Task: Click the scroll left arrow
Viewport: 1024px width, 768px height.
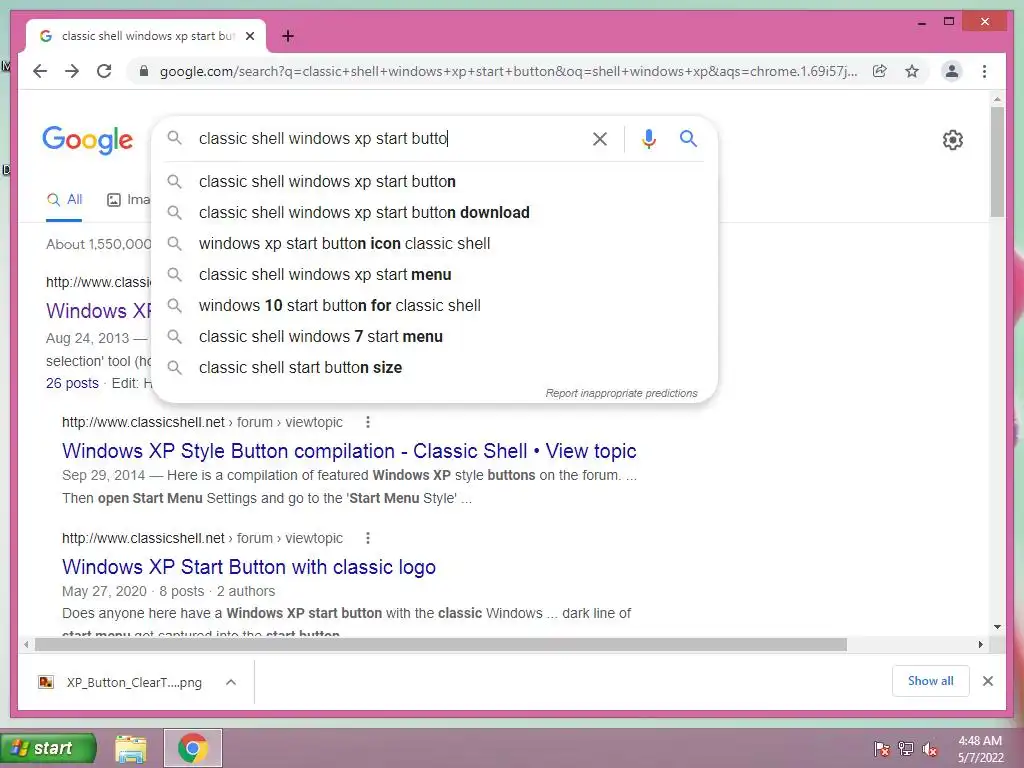Action: pyautogui.click(x=26, y=645)
